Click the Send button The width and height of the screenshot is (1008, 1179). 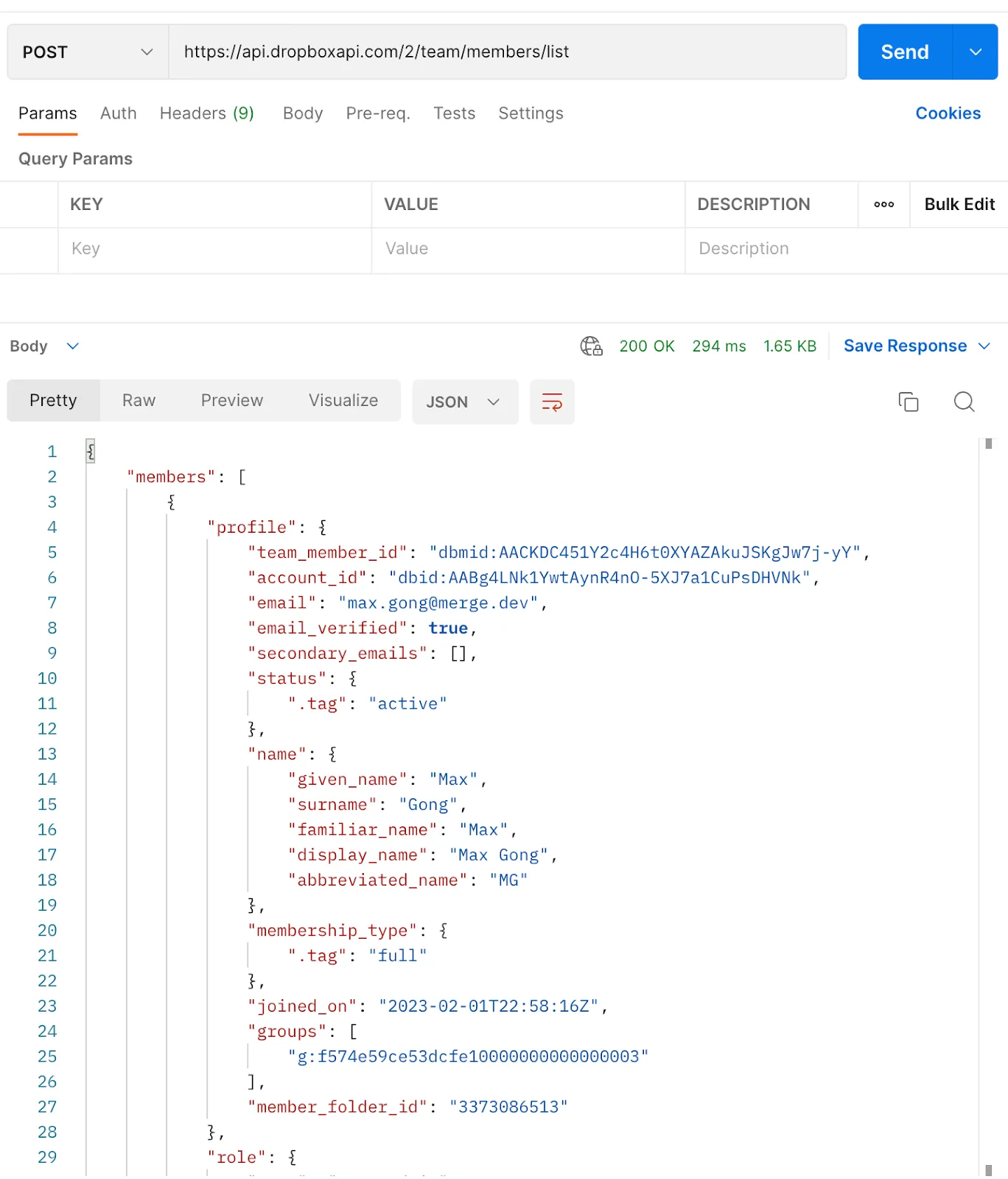tap(905, 52)
